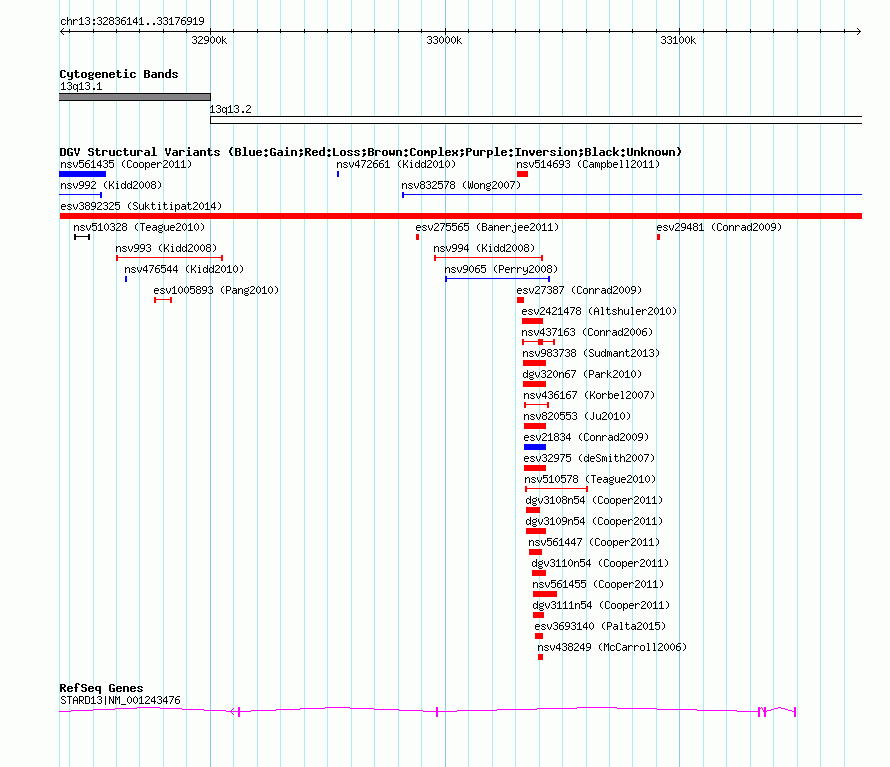Screen dimensions: 890x767
Task: Select nsv437163 (Conrad2006) variant
Action: pos(587,332)
